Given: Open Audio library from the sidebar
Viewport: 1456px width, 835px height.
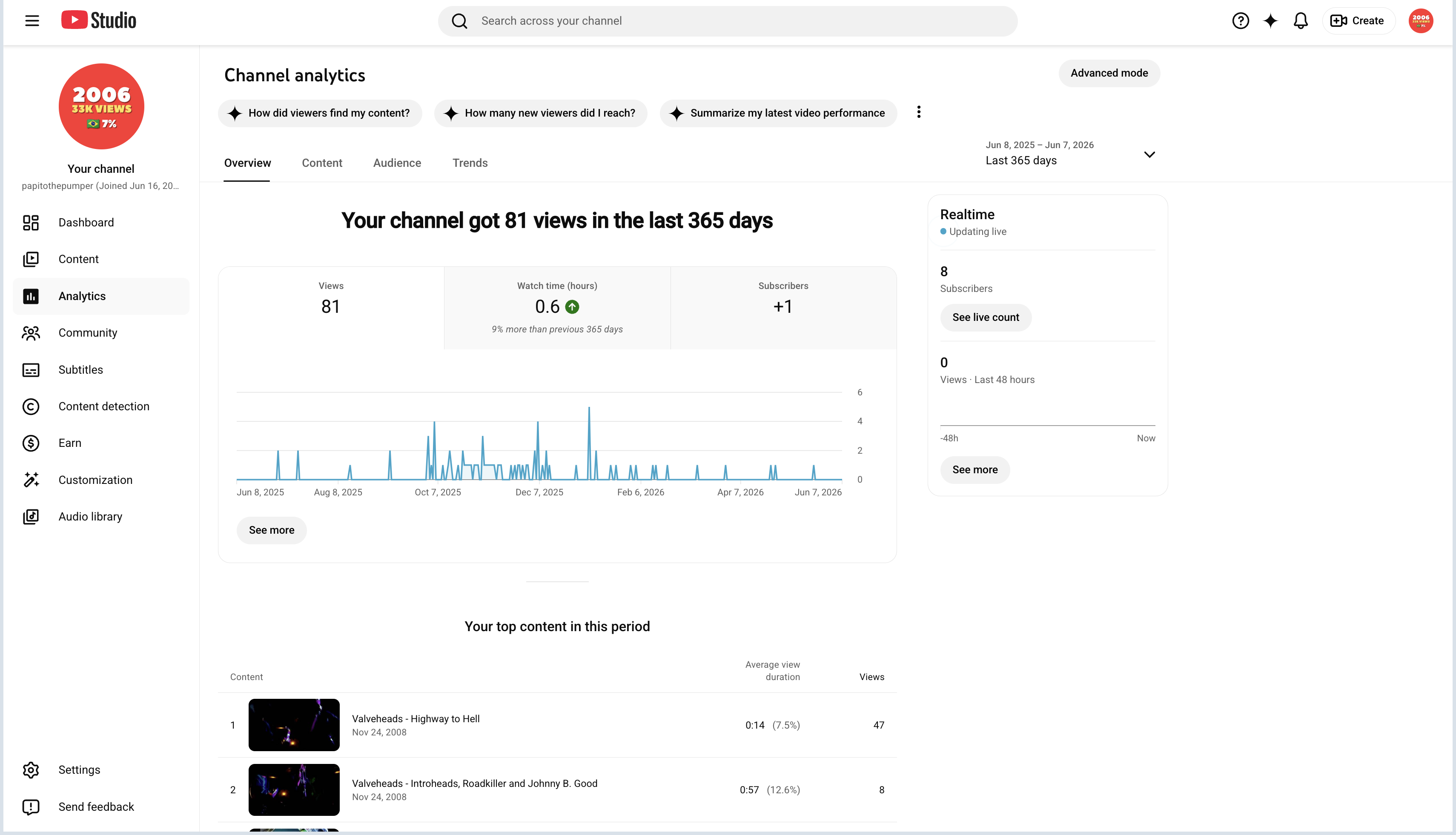Looking at the screenshot, I should (x=101, y=517).
